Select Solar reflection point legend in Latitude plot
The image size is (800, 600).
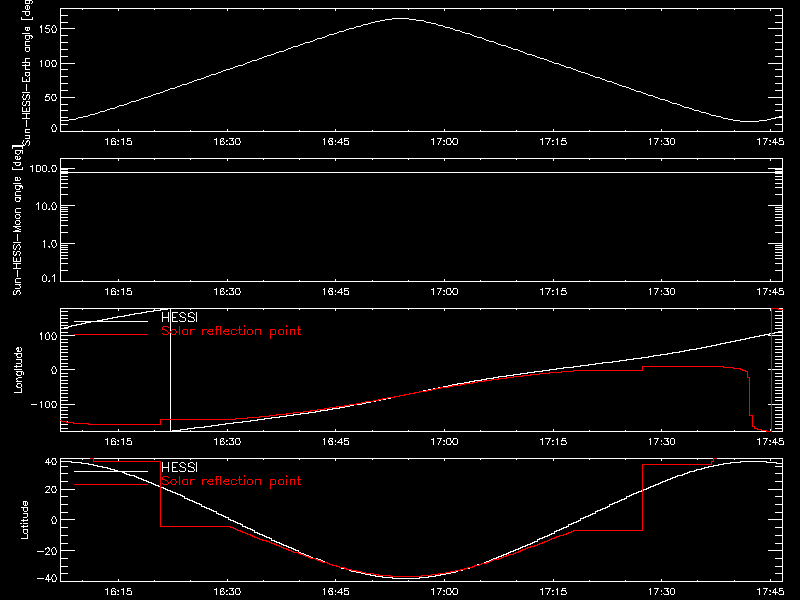[x=231, y=481]
